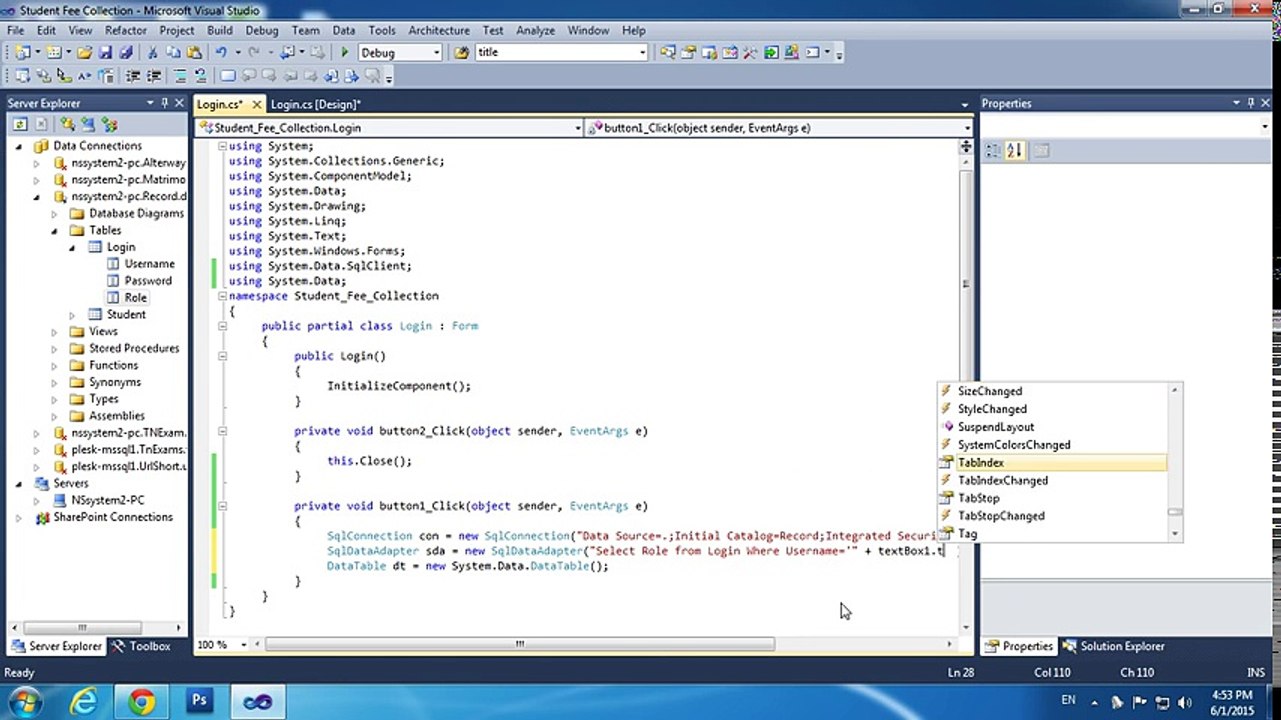Screen dimensions: 1281x720
Task: Start debugging with the green play icon
Action: tap(345, 53)
